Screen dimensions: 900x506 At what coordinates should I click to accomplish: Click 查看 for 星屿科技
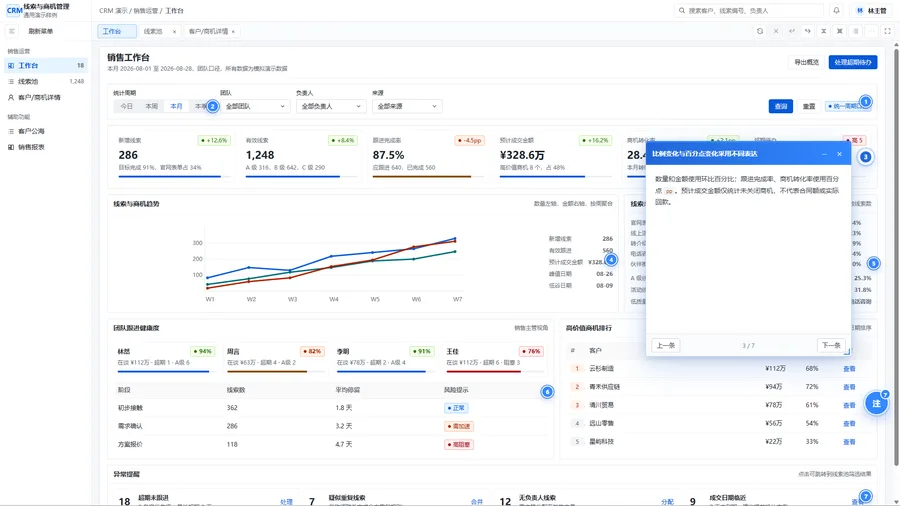849,442
